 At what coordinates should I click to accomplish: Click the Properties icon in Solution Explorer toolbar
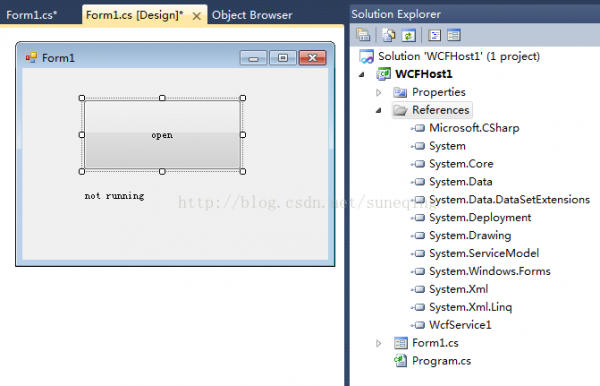(x=363, y=35)
